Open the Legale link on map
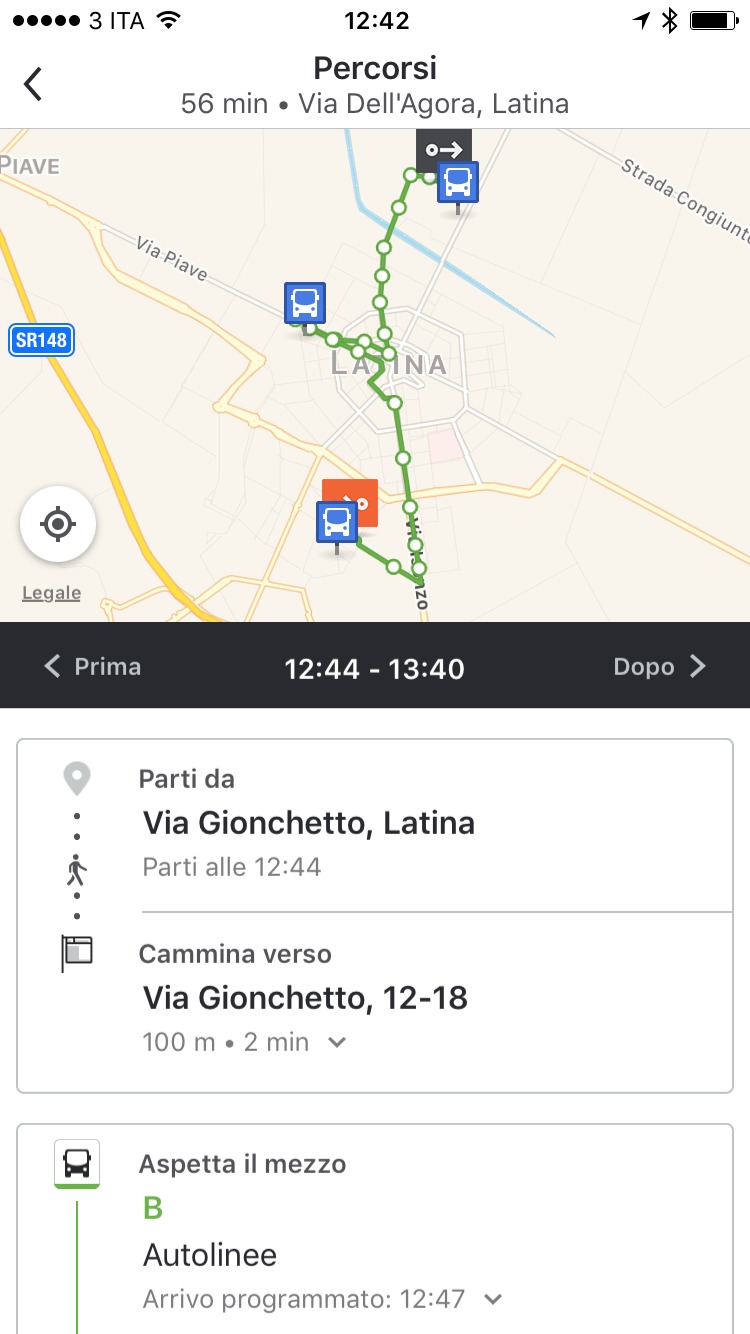The image size is (750, 1334). [51, 593]
